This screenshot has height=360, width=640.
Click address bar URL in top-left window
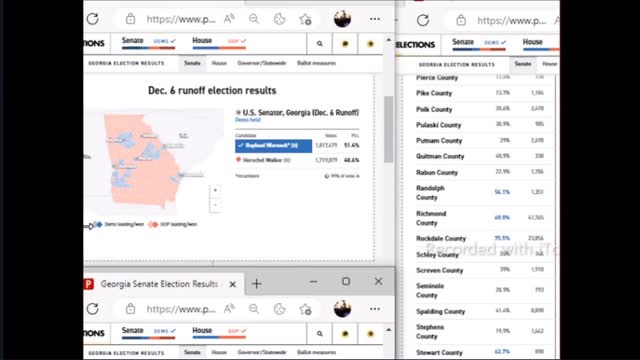tap(181, 19)
